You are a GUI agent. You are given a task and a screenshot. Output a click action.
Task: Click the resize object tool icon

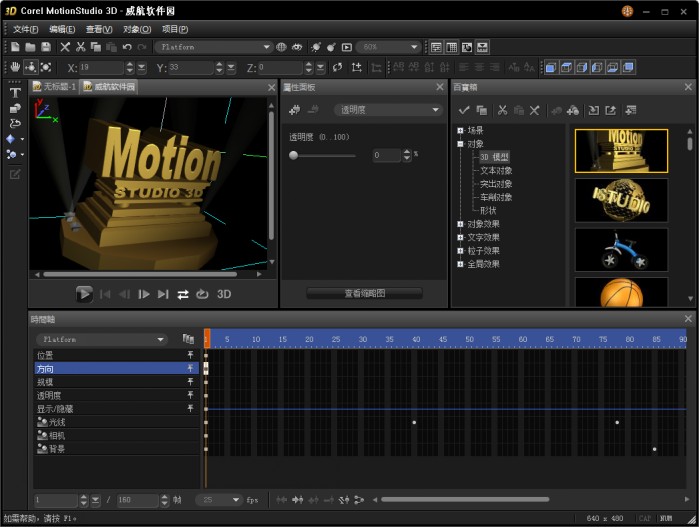(45, 67)
